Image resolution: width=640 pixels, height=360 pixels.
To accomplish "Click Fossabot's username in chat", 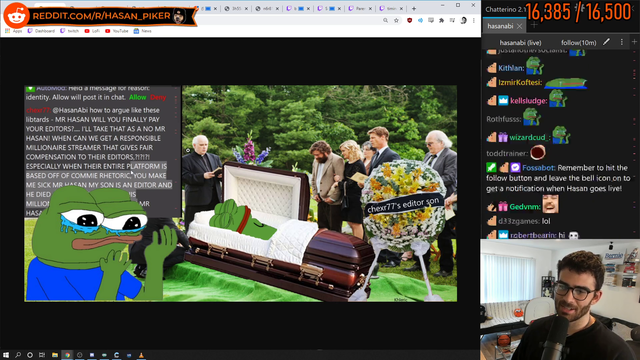I will point(539,168).
